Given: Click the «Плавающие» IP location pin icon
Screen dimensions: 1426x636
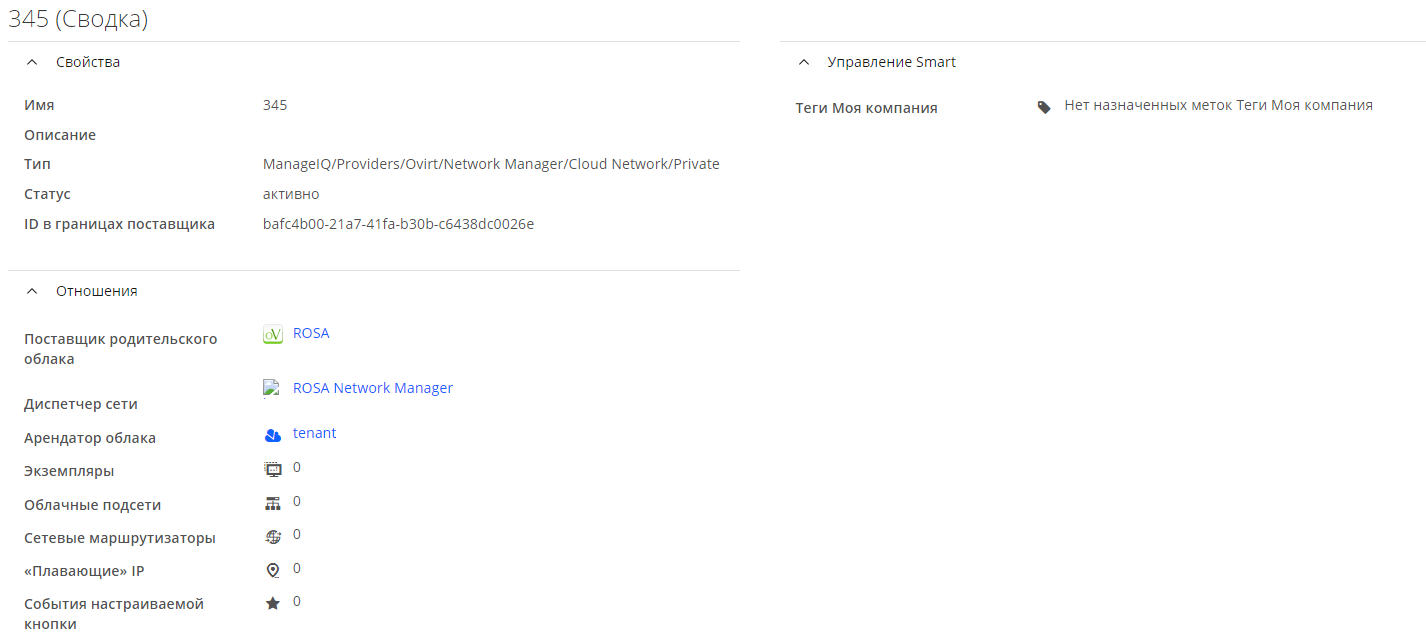Looking at the screenshot, I should pos(273,570).
